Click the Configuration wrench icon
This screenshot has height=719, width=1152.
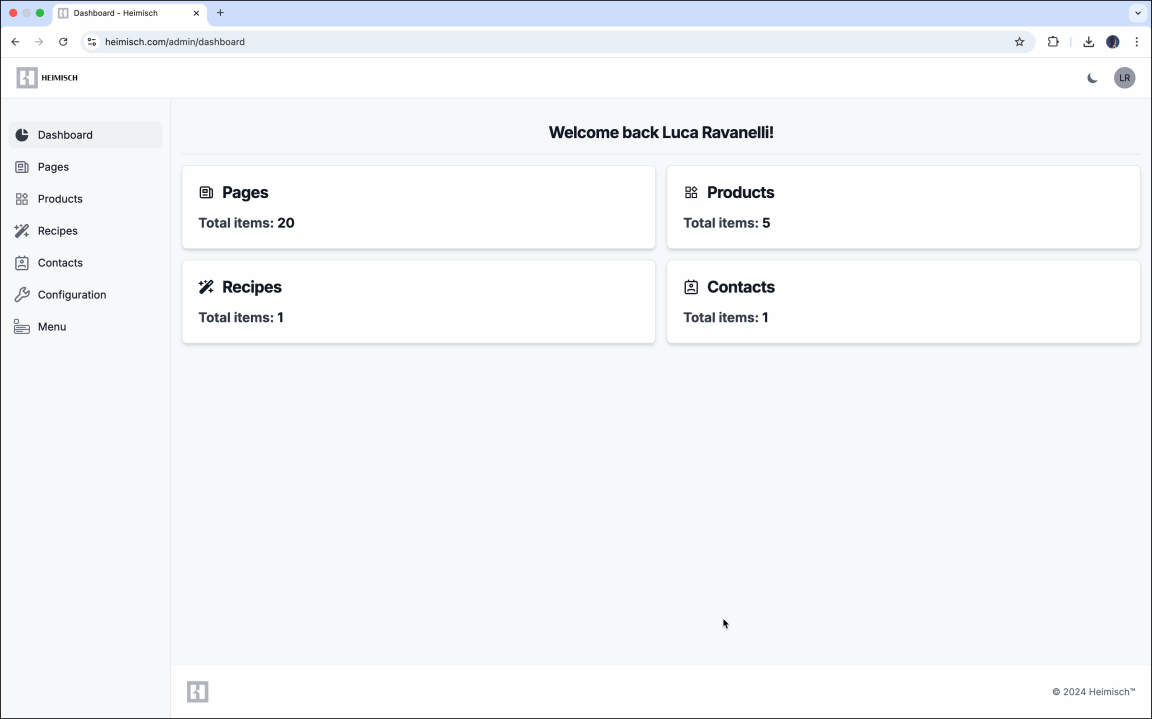coord(22,295)
